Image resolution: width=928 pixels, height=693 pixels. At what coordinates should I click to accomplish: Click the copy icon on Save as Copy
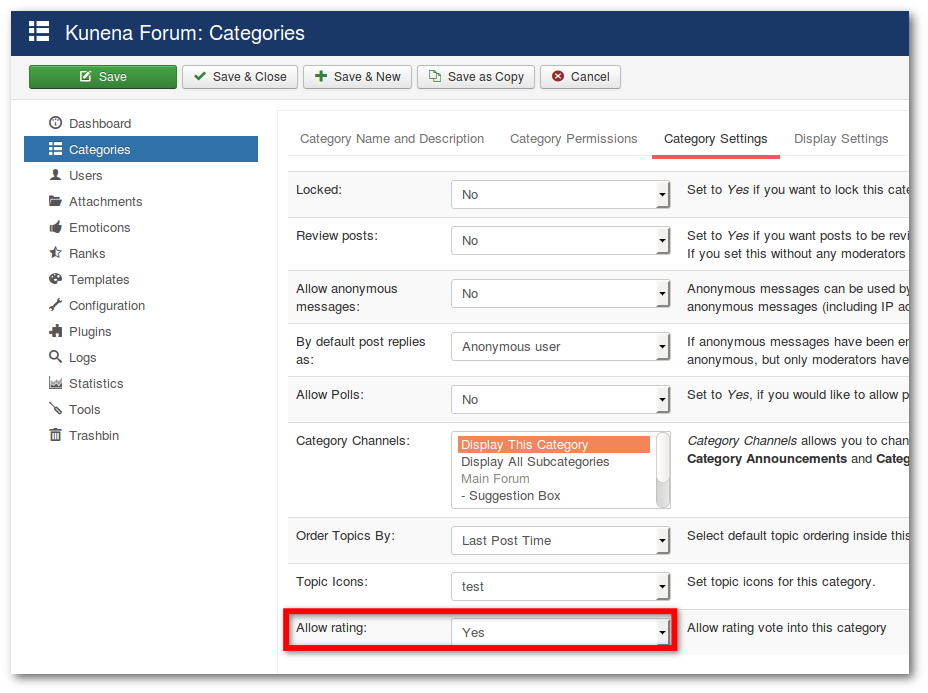point(435,76)
